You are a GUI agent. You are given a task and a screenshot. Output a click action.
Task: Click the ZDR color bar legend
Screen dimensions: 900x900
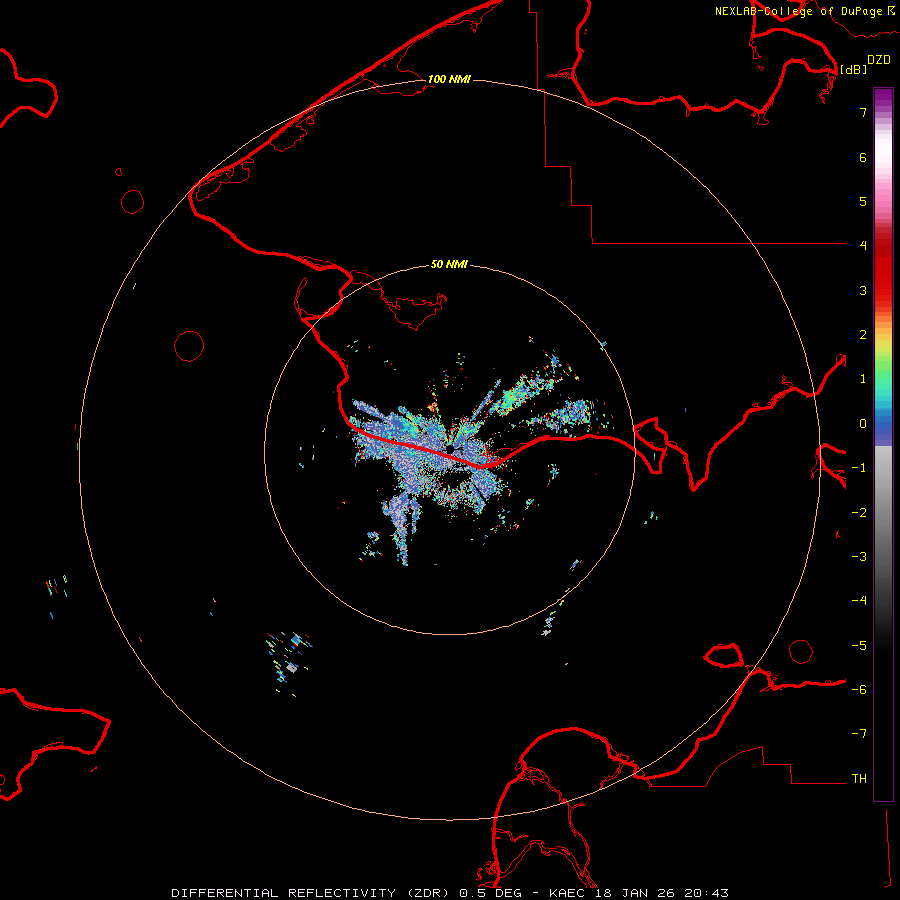(x=883, y=444)
